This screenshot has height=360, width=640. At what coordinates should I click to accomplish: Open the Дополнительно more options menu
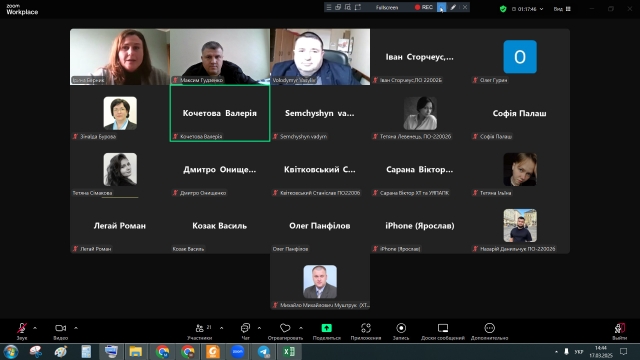pyautogui.click(x=489, y=331)
